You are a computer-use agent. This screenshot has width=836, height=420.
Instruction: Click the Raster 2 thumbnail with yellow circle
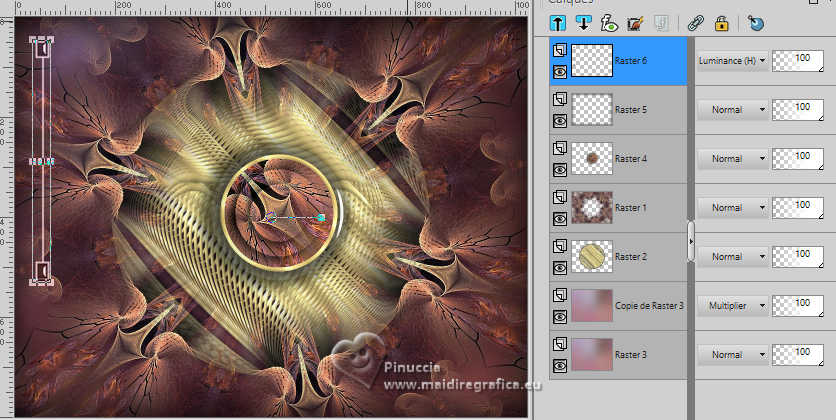[592, 257]
